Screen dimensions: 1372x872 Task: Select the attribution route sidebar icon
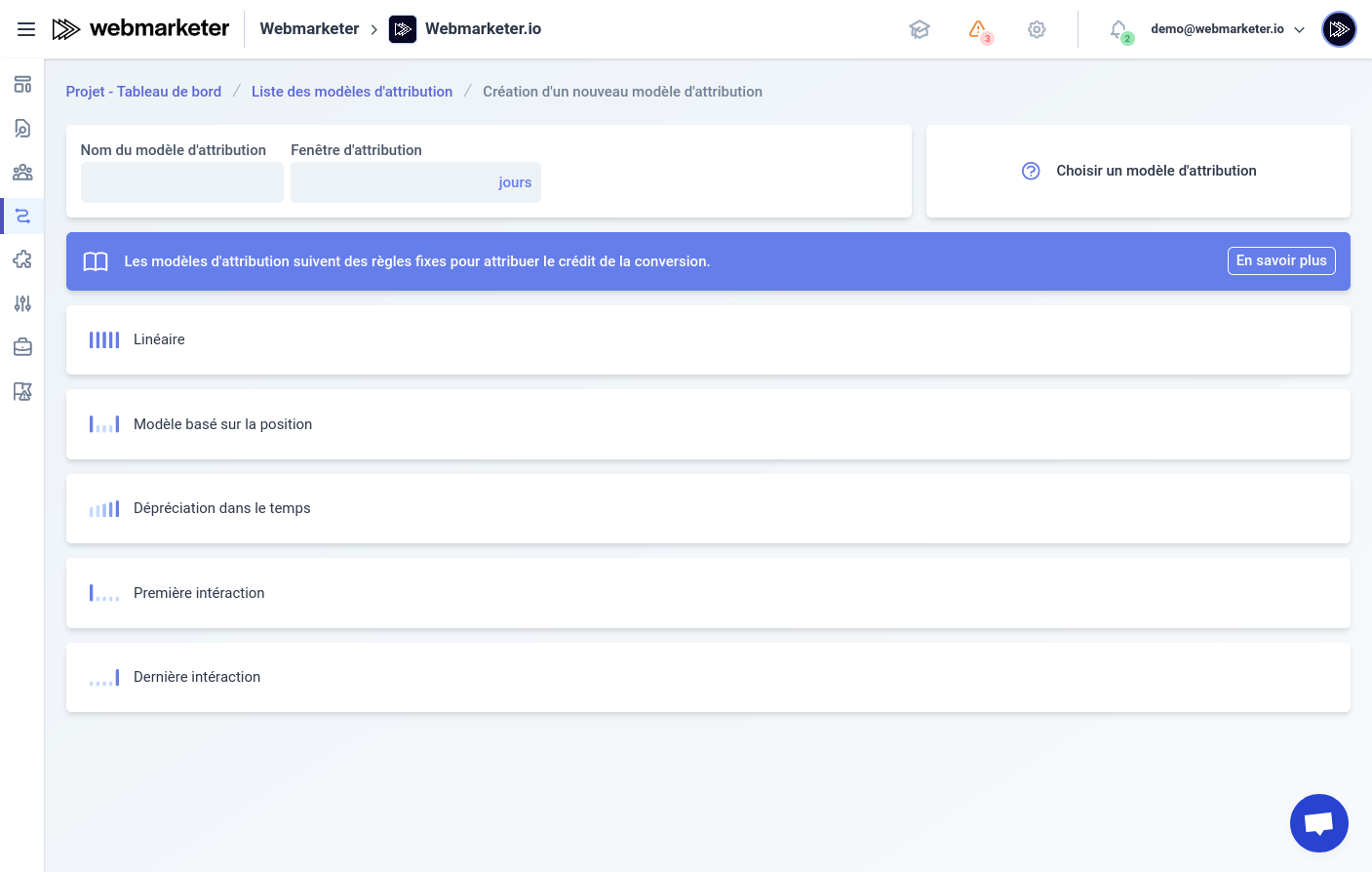click(x=22, y=216)
